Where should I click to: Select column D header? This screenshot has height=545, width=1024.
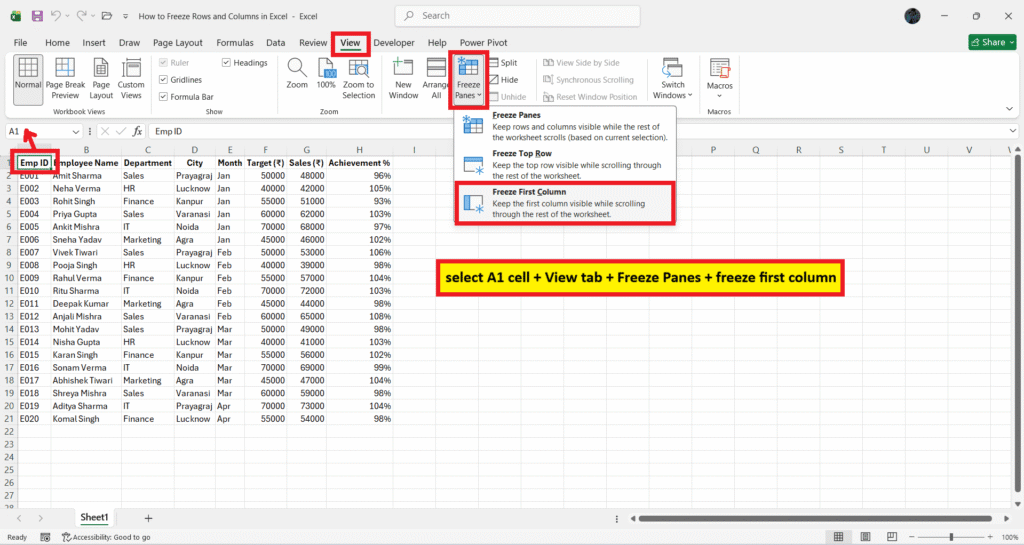pos(195,149)
